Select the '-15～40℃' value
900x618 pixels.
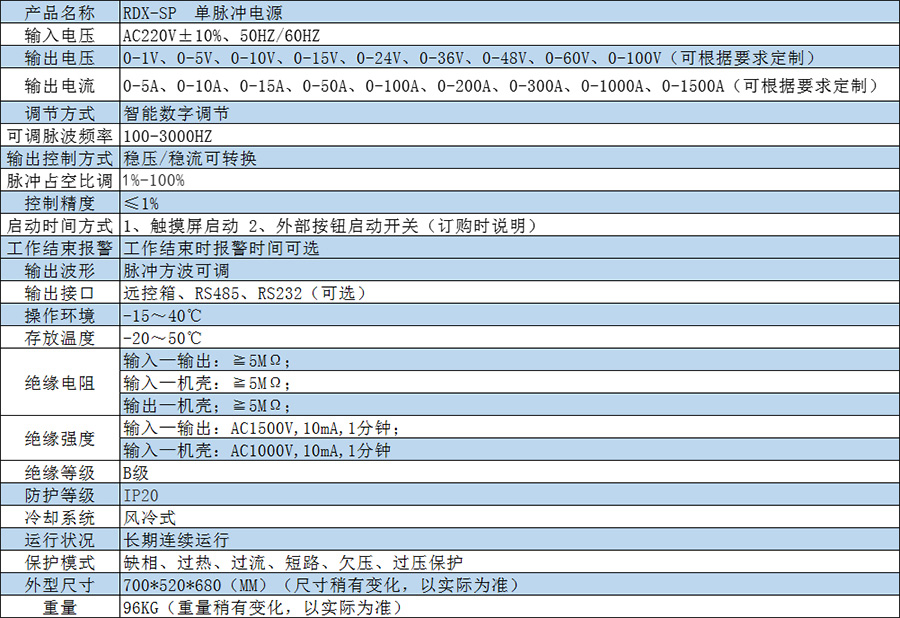click(162, 316)
